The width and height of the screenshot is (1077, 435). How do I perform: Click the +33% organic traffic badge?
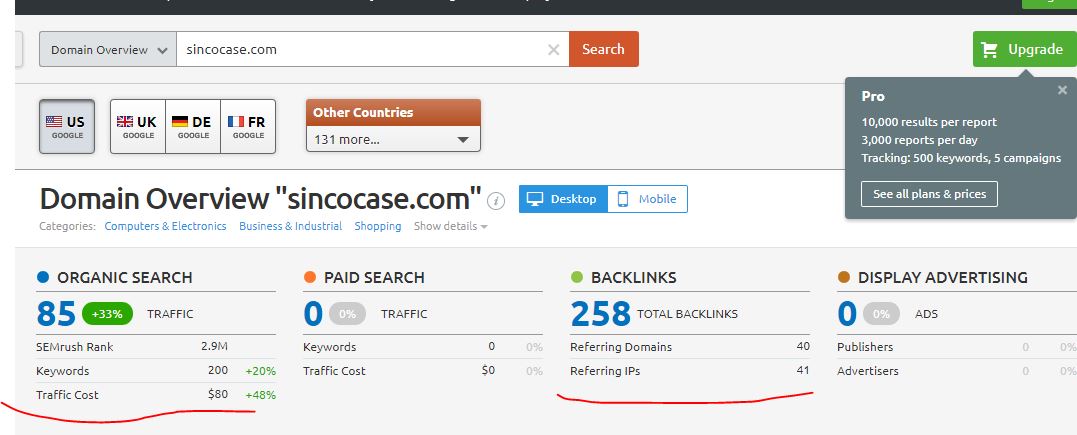pyautogui.click(x=107, y=314)
